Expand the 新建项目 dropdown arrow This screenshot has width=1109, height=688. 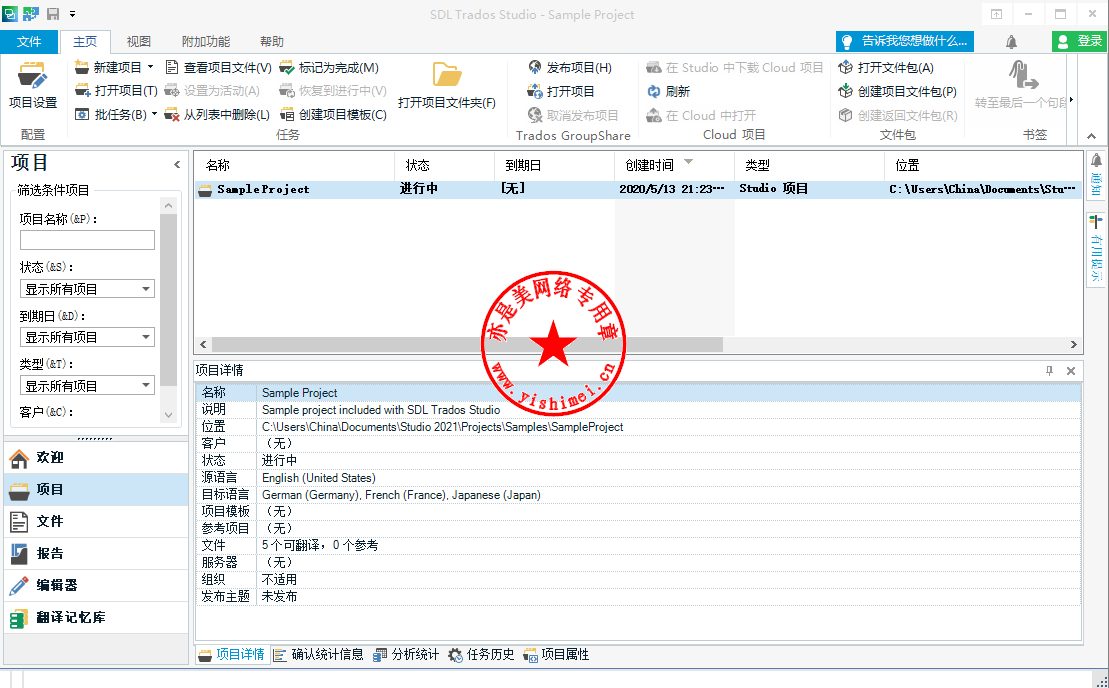click(x=150, y=67)
